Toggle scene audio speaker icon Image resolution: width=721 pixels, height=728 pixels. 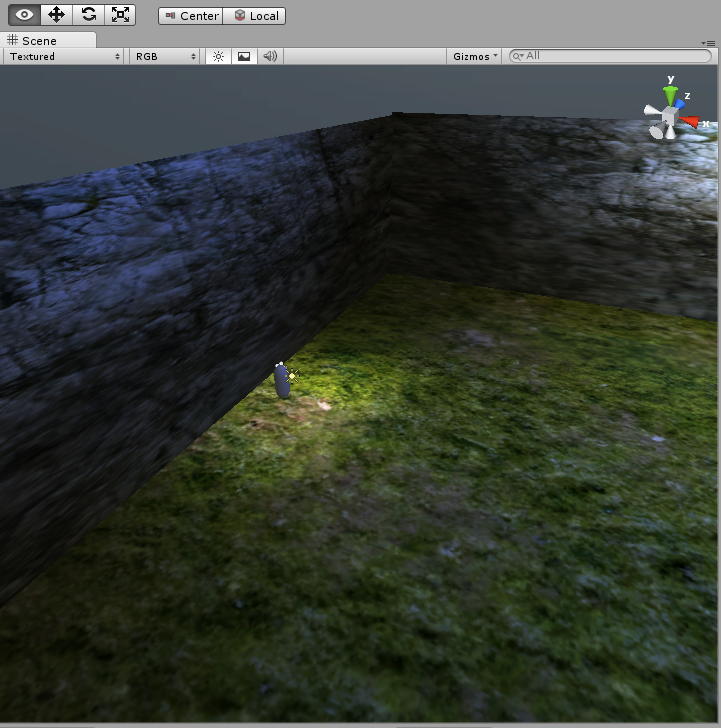click(x=270, y=56)
